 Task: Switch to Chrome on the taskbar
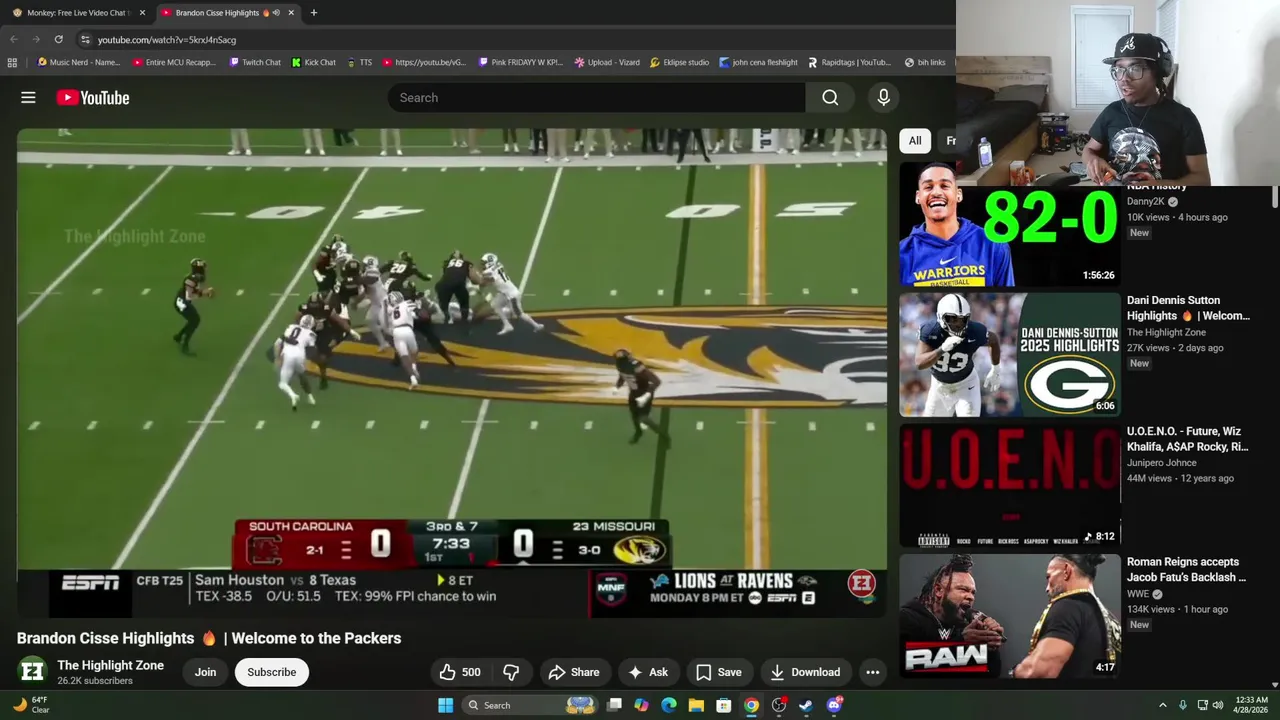pos(751,705)
